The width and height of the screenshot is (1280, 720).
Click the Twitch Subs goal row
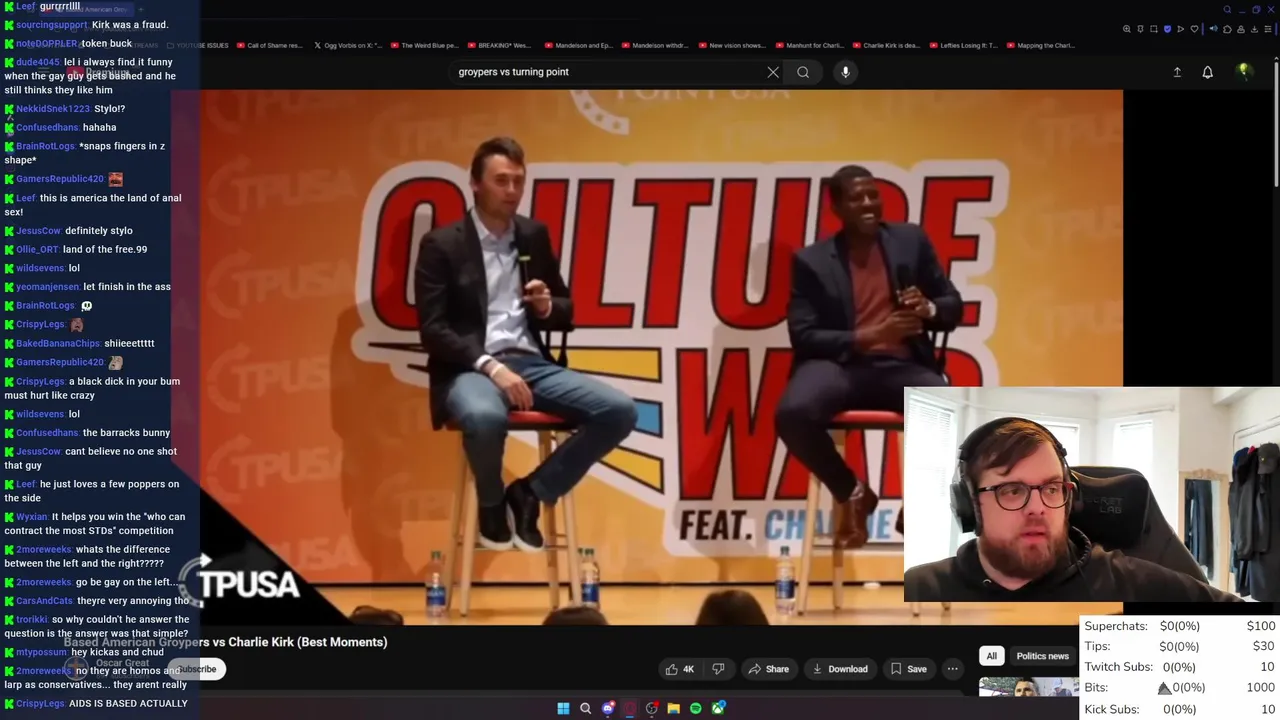coord(1180,667)
